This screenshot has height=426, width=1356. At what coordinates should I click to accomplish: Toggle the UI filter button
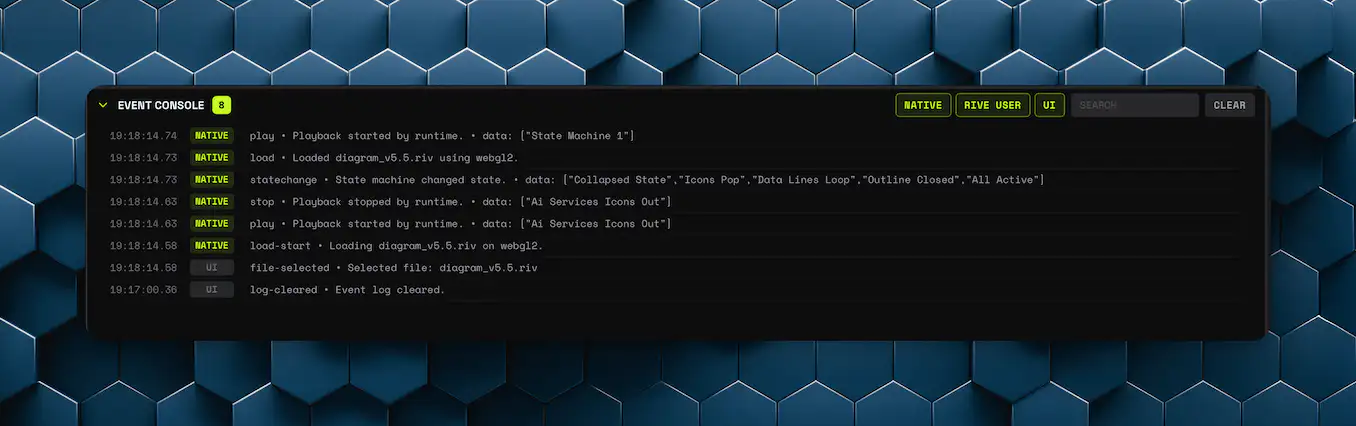[1050, 105]
